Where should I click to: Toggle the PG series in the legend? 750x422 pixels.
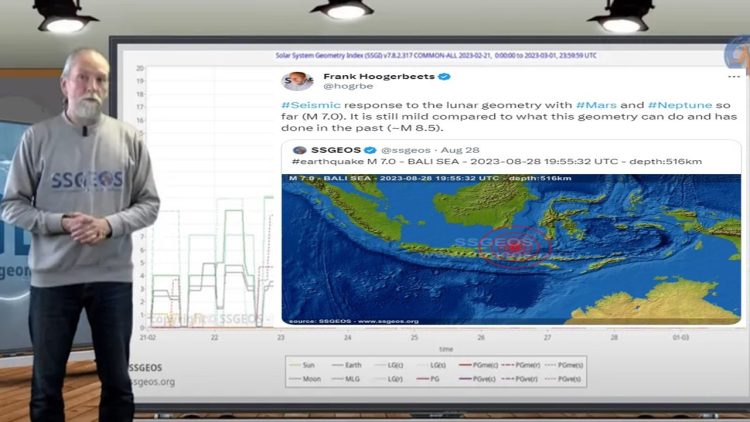428,379
